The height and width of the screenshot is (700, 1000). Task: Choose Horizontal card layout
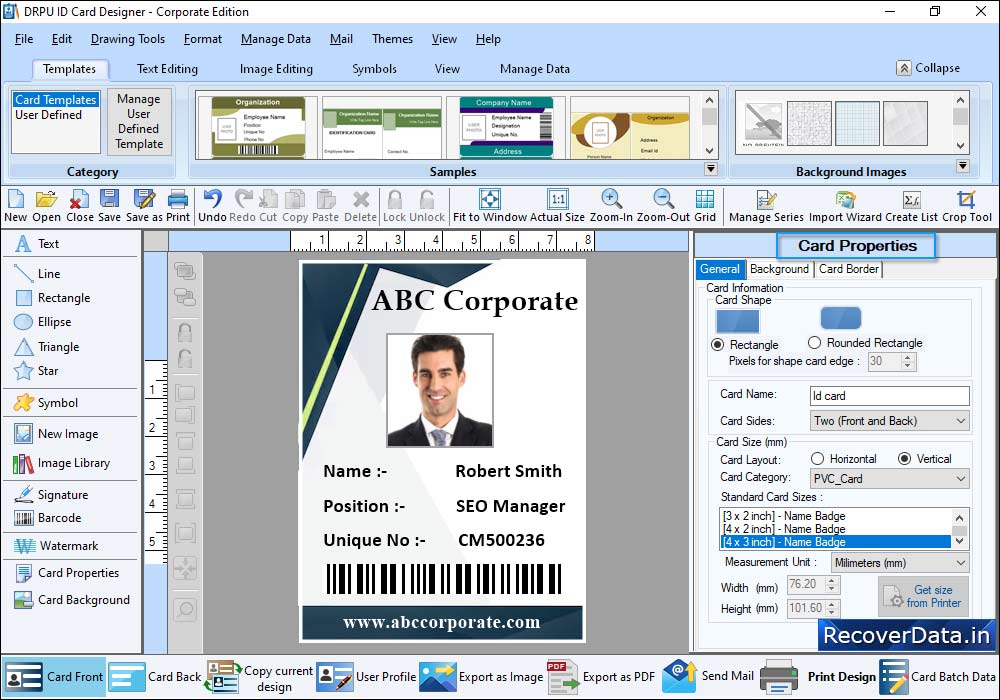point(817,458)
